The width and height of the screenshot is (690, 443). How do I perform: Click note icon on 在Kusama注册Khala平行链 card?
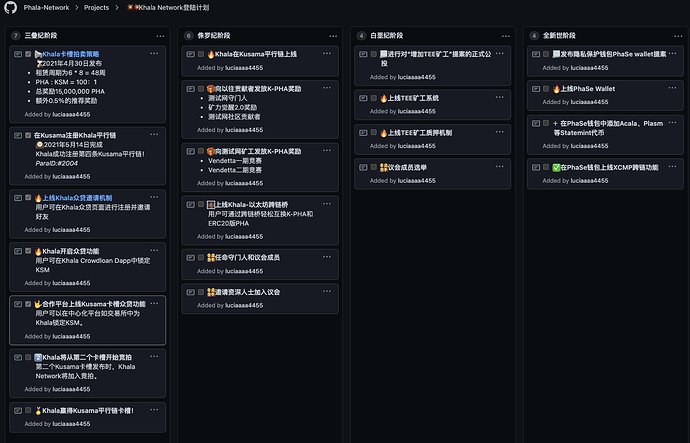18,135
